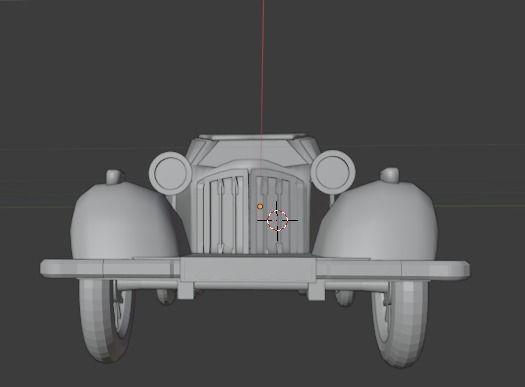Select the orange object origin dot

click(260, 206)
